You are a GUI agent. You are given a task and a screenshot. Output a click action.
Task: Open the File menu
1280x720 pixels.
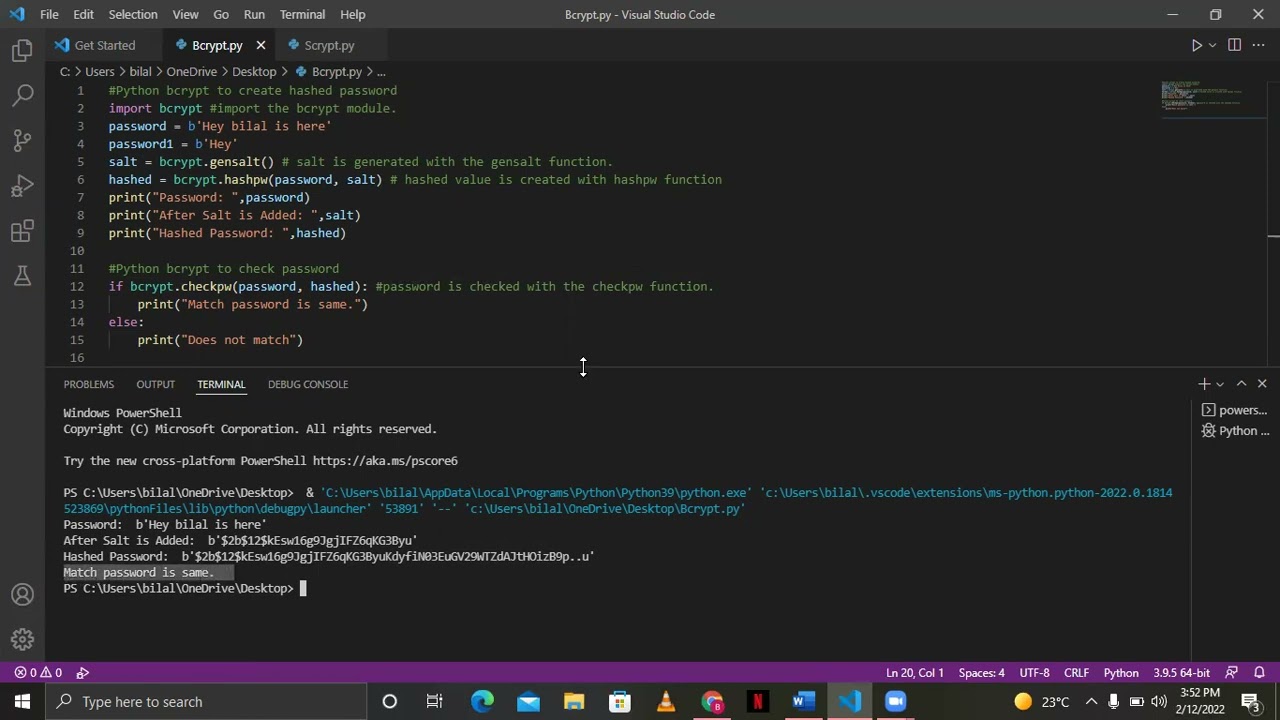[x=49, y=14]
